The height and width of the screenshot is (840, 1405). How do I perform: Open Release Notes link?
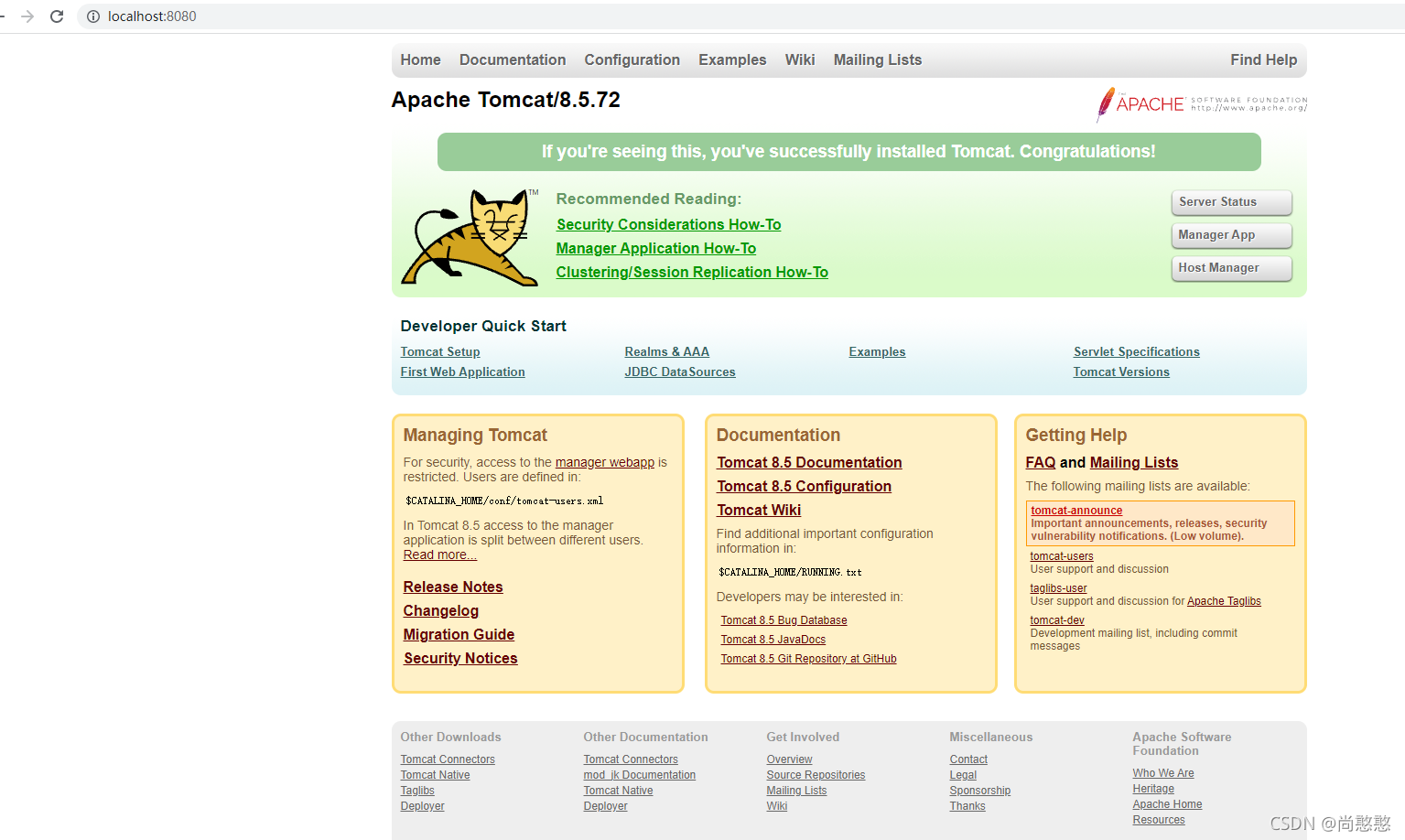453,587
